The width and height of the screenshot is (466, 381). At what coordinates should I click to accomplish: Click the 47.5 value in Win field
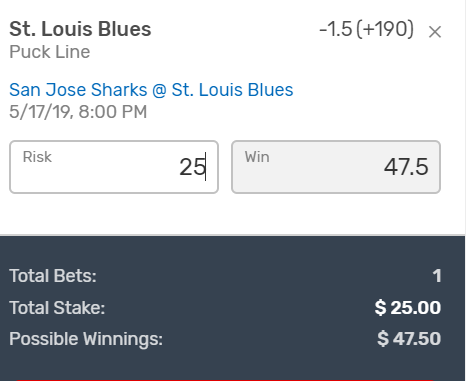tap(406, 167)
